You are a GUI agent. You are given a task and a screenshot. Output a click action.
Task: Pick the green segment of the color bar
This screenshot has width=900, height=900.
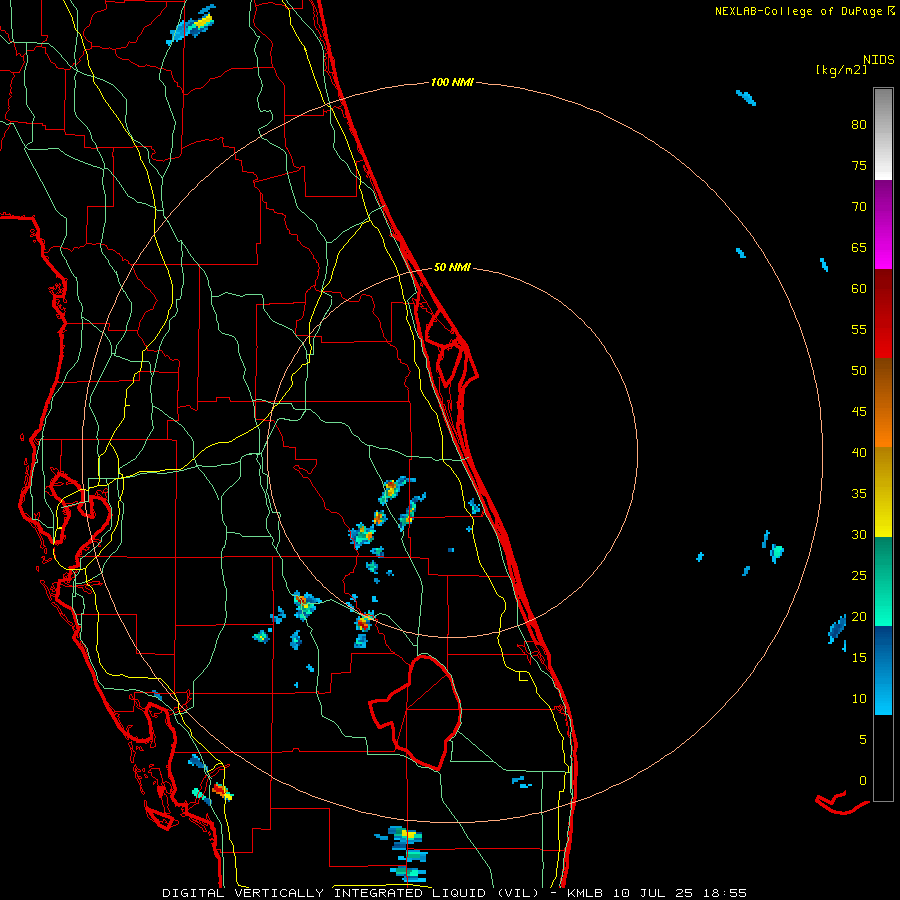(x=883, y=581)
